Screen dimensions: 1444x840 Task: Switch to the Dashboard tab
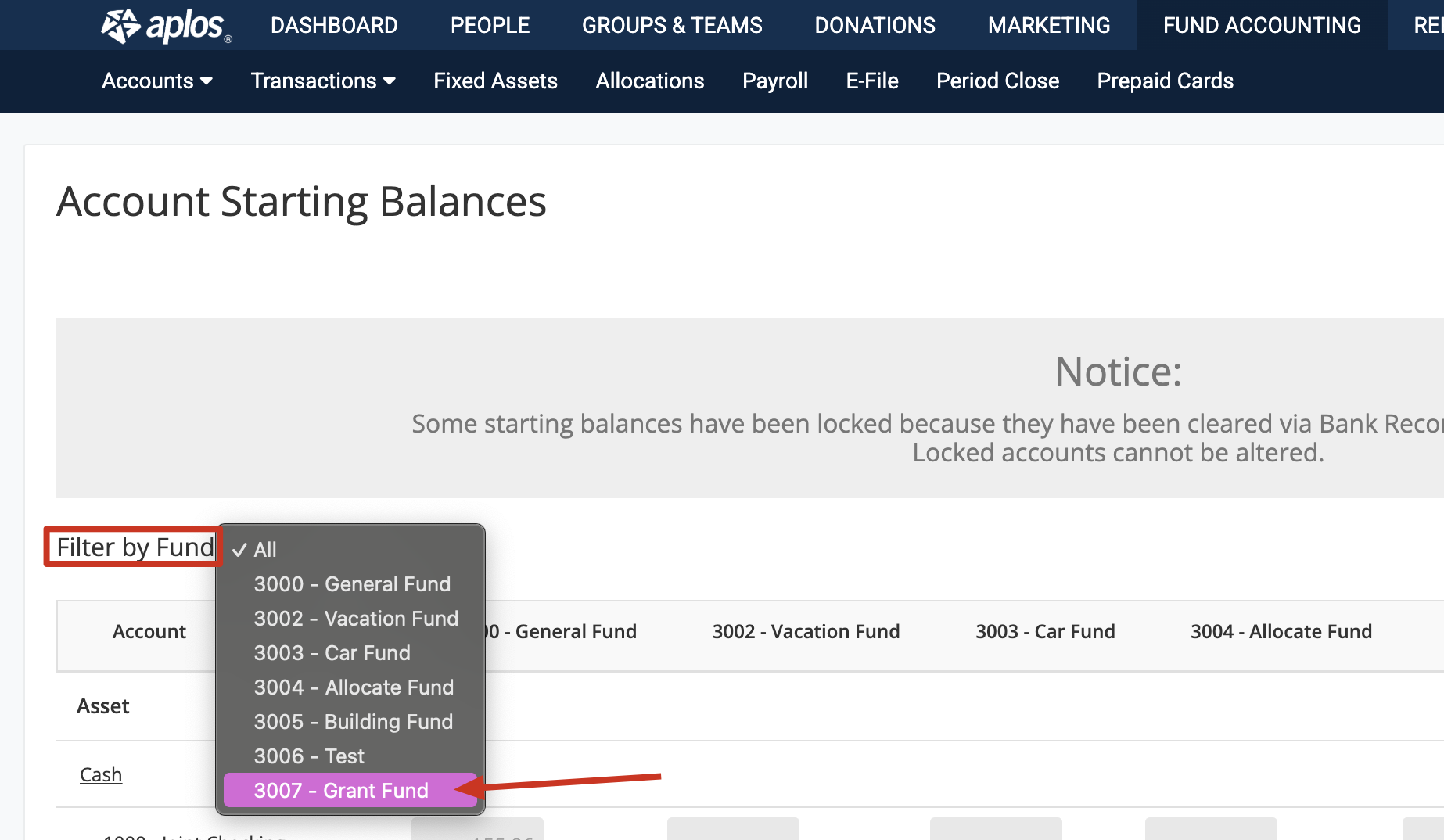pyautogui.click(x=334, y=25)
